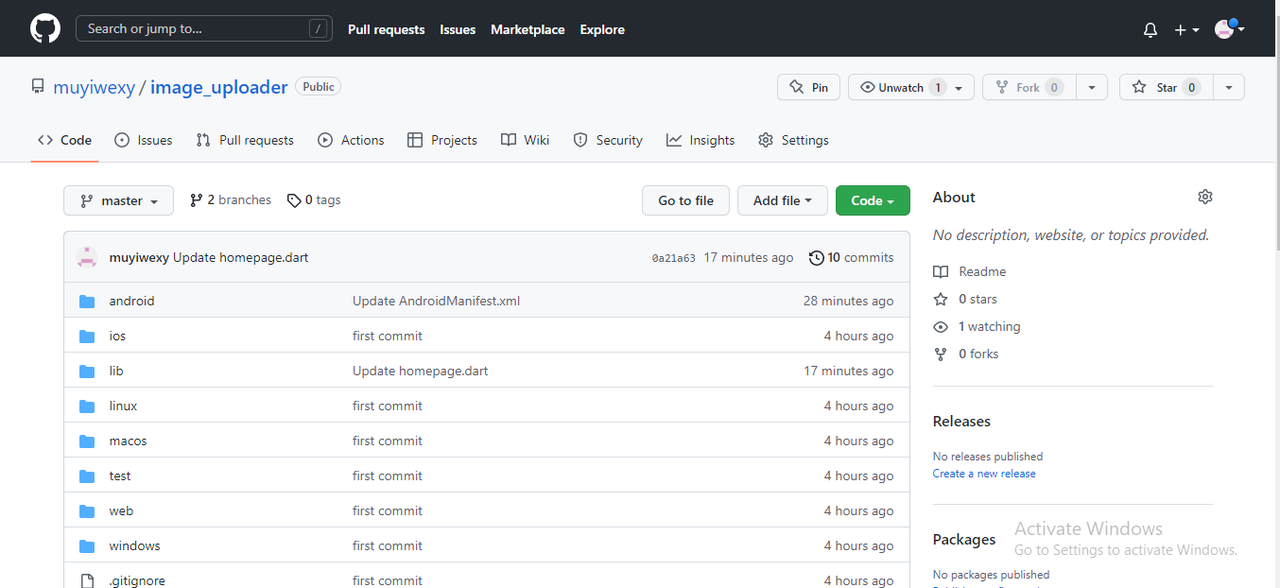The height and width of the screenshot is (588, 1280).
Task: Open the .gitignore file
Action: click(x=137, y=580)
